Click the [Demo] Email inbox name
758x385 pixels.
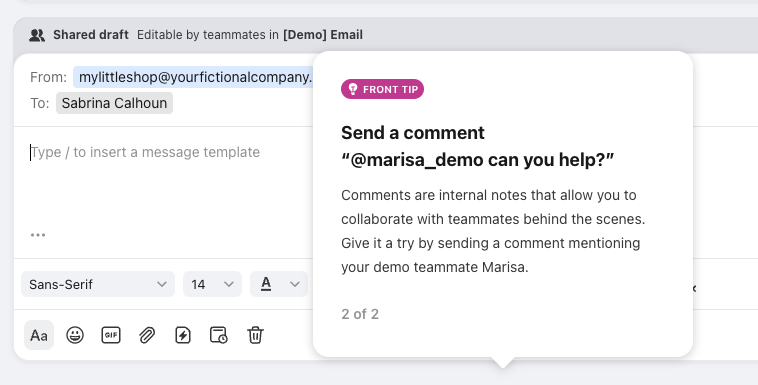tap(323, 35)
